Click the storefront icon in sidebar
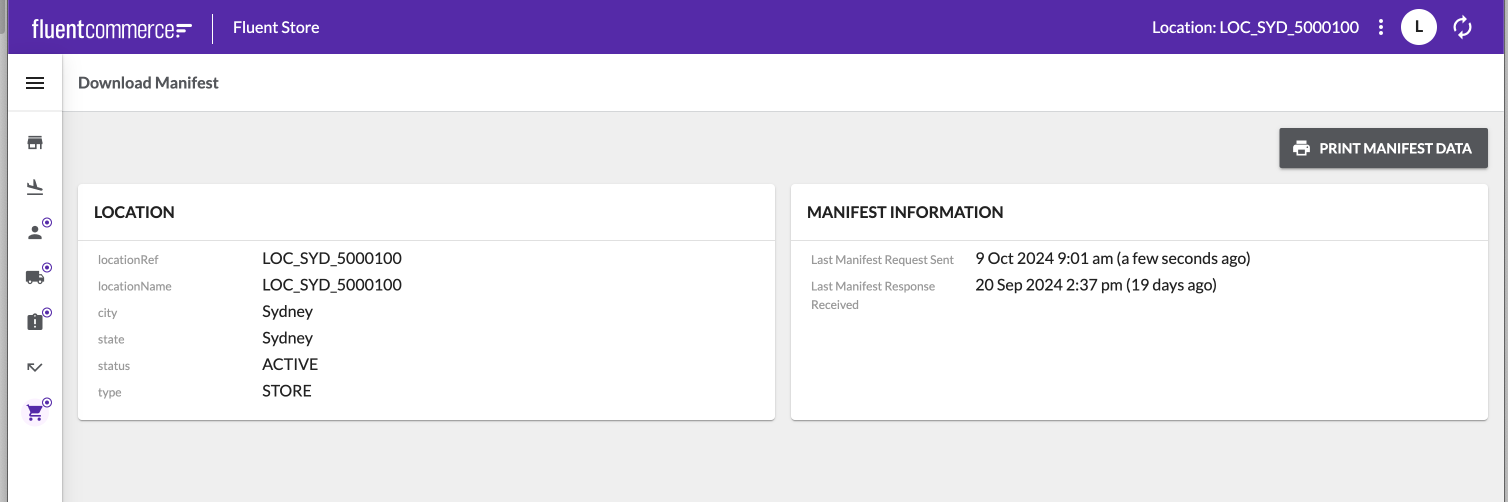This screenshot has height=502, width=1508. pos(35,143)
